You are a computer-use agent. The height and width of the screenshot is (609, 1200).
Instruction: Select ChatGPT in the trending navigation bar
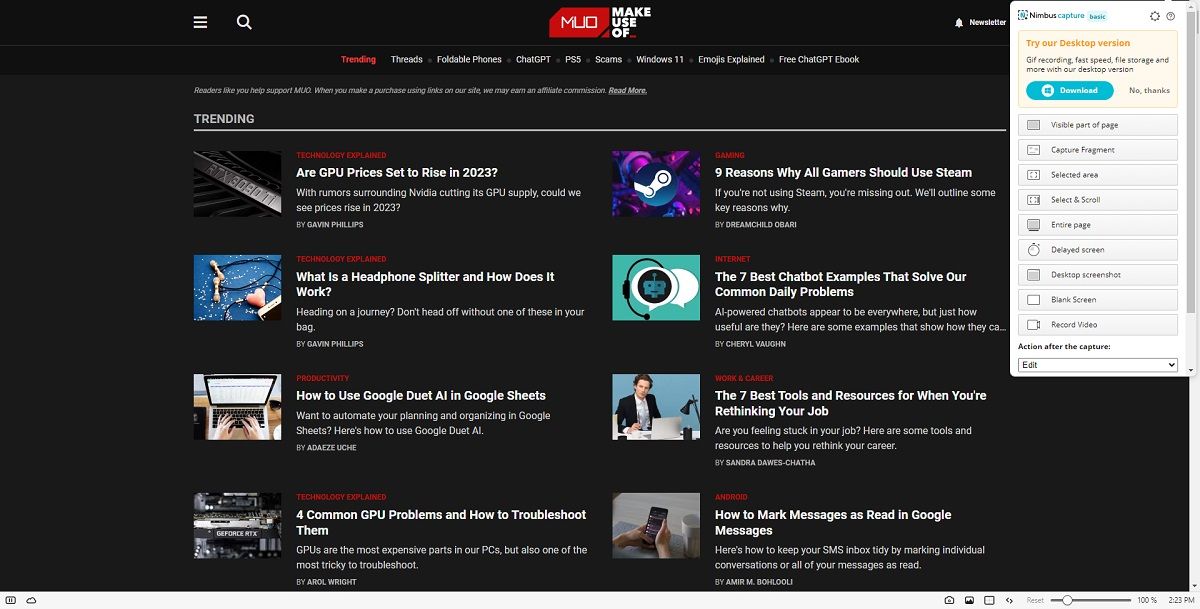coord(533,59)
